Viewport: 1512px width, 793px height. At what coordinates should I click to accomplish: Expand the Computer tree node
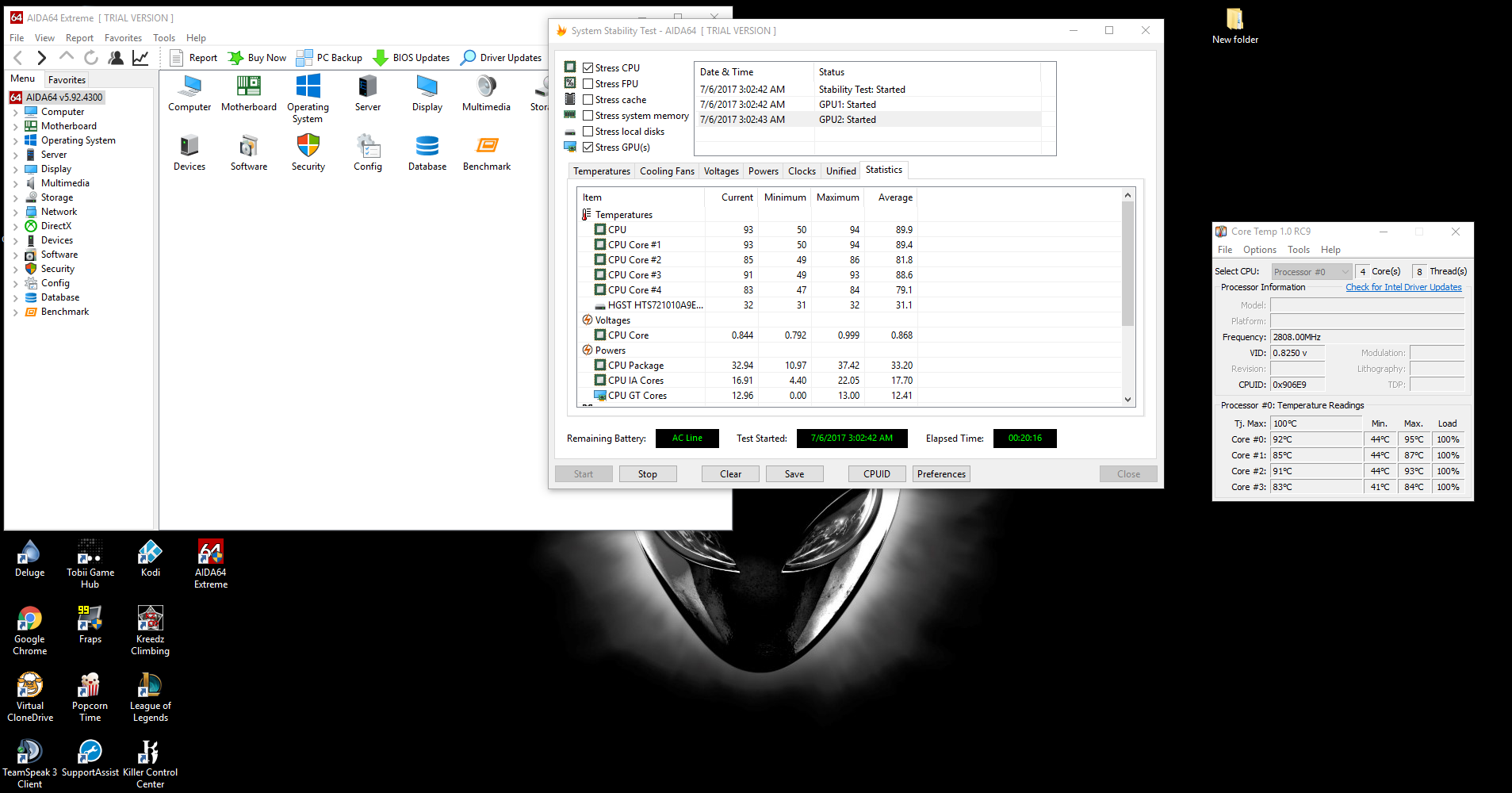[15, 112]
